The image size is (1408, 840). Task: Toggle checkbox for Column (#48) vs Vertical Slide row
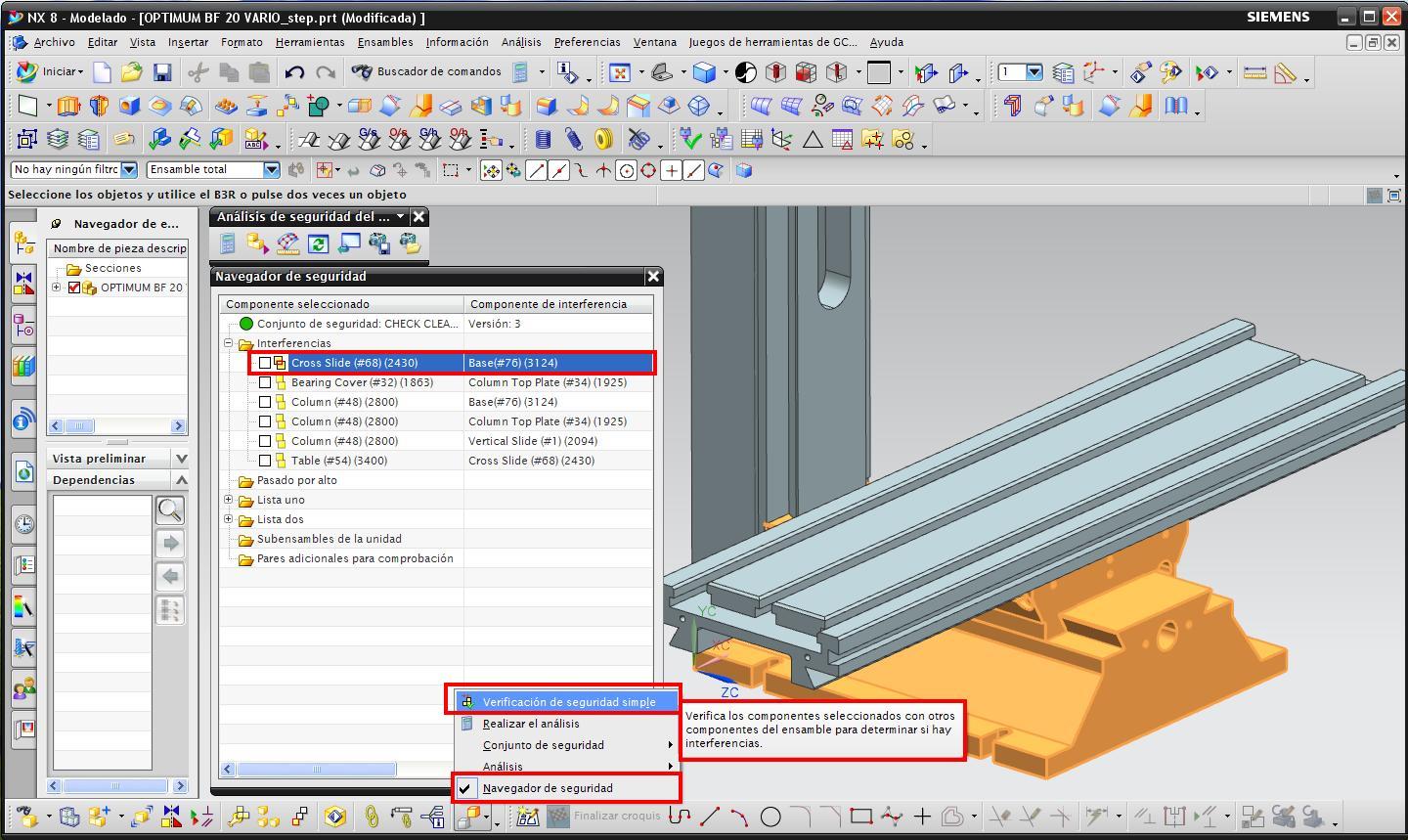pyautogui.click(x=265, y=441)
